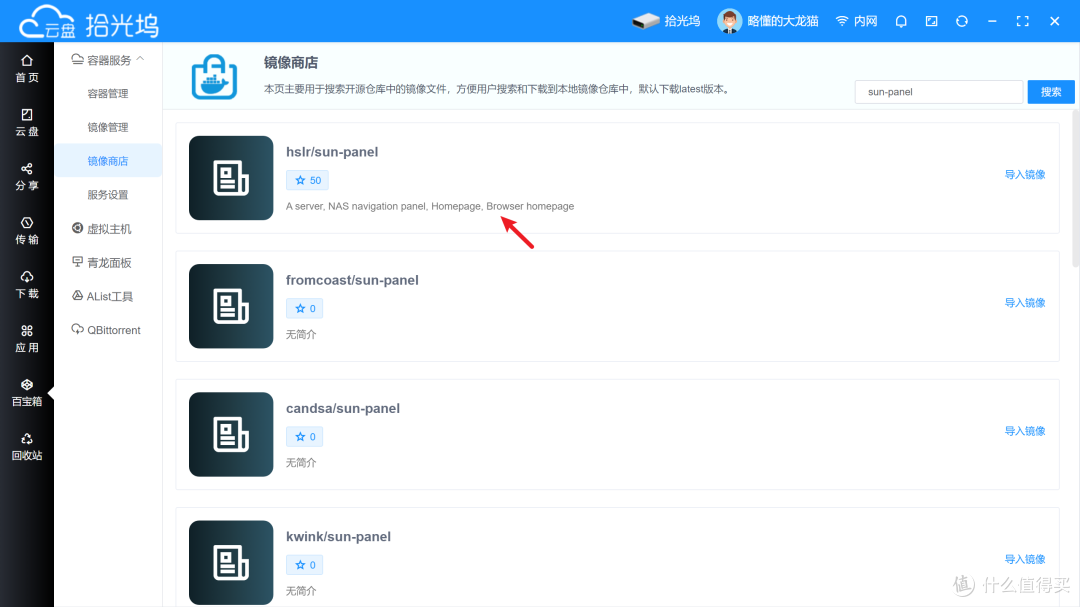
Task: Click the 内网 wifi network indicator
Action: point(856,21)
